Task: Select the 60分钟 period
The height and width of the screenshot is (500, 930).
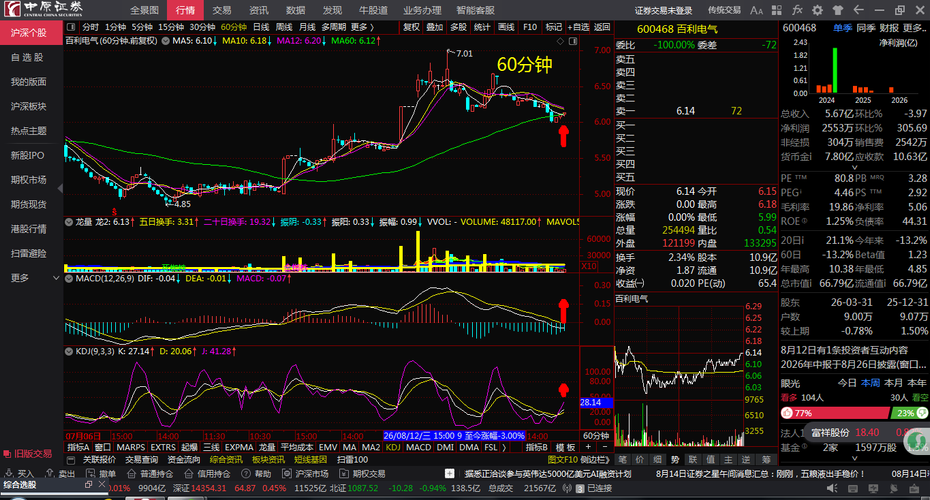Action: (234, 27)
